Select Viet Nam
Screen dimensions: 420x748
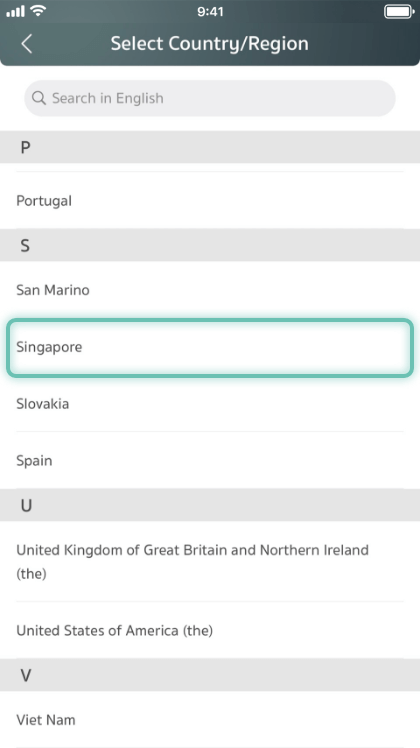(x=210, y=719)
